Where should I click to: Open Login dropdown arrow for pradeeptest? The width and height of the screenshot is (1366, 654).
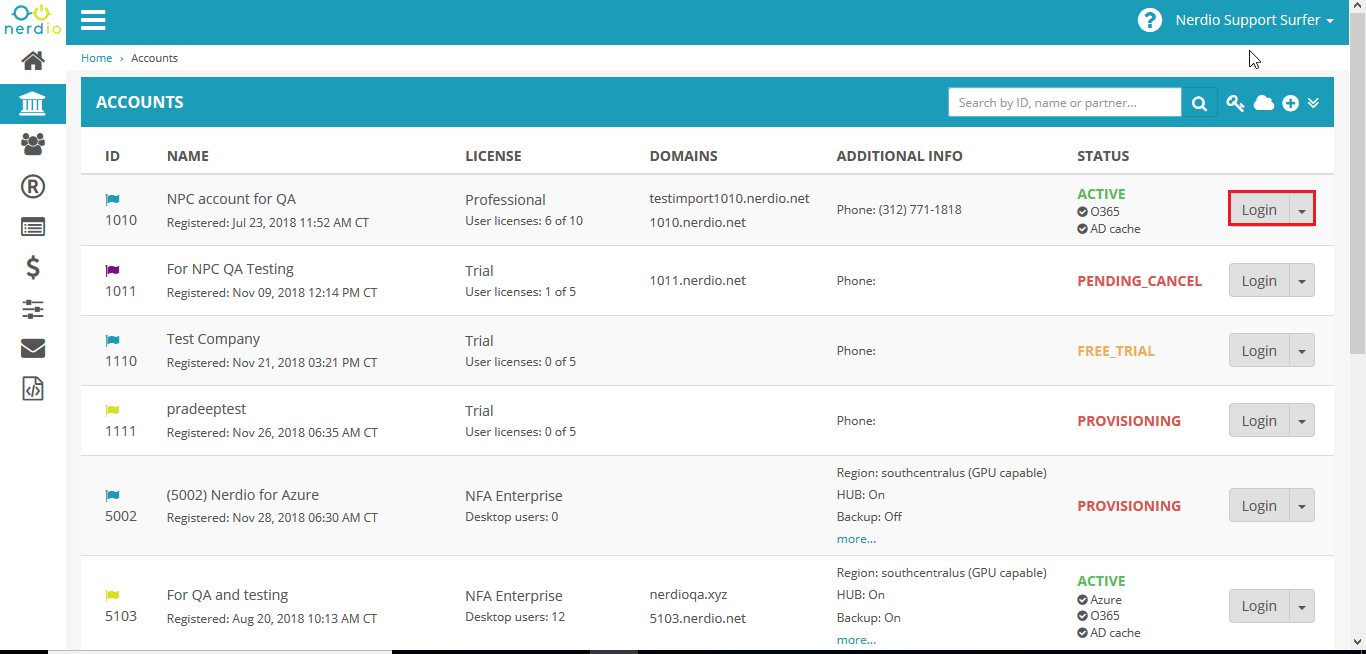[1302, 421]
